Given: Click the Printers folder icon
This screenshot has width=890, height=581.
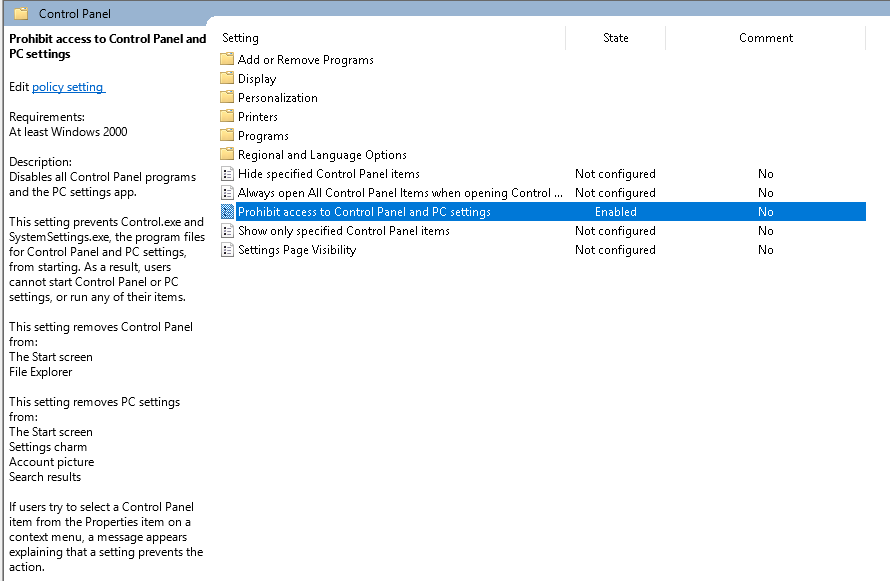Looking at the screenshot, I should 227,117.
